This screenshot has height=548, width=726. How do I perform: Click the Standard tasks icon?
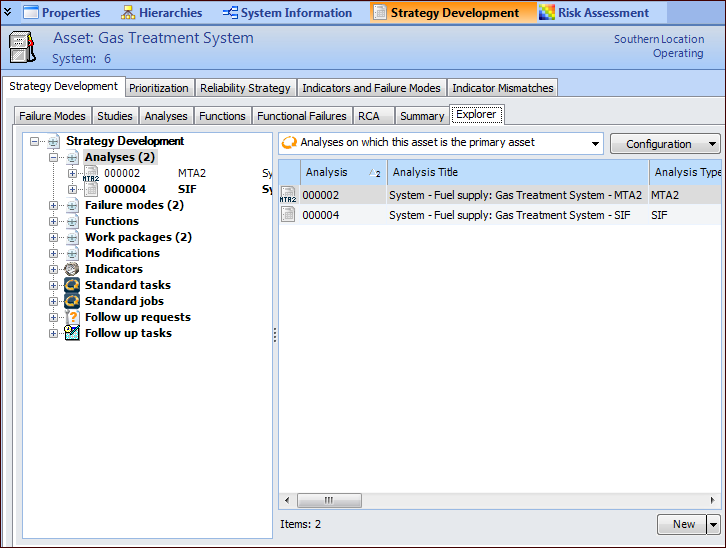(x=72, y=285)
